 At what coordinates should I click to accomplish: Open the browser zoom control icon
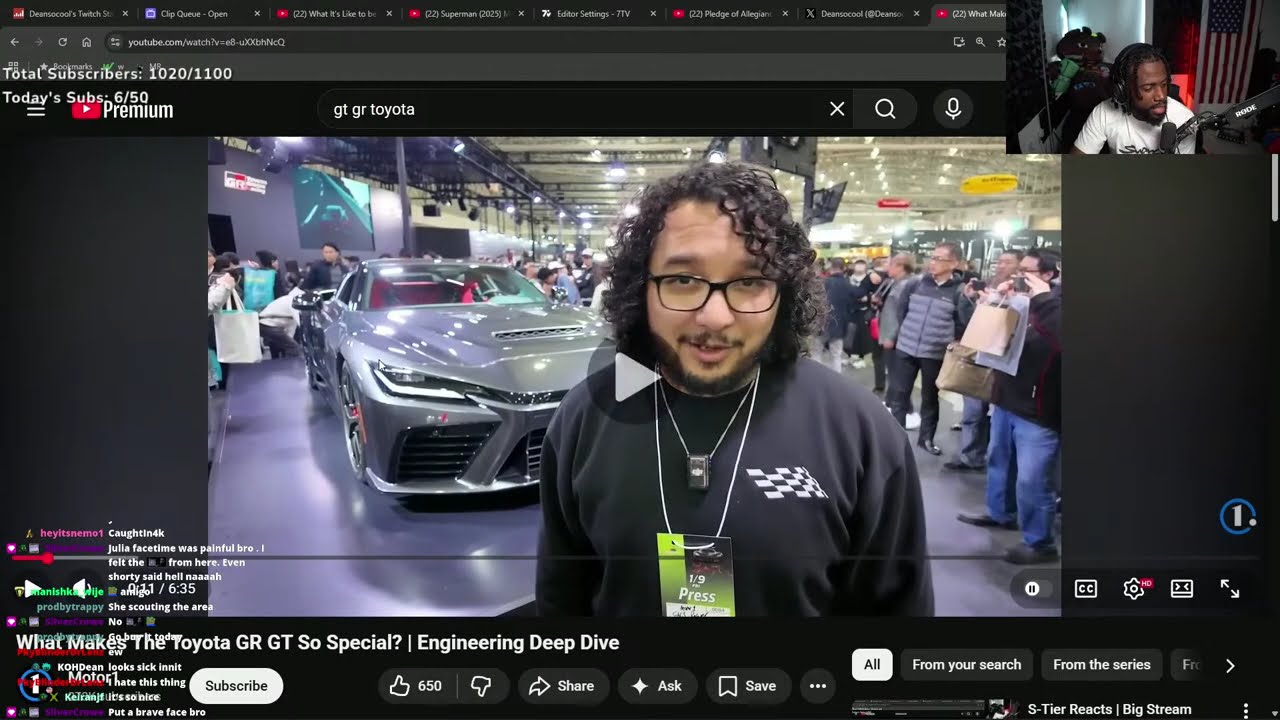click(980, 42)
